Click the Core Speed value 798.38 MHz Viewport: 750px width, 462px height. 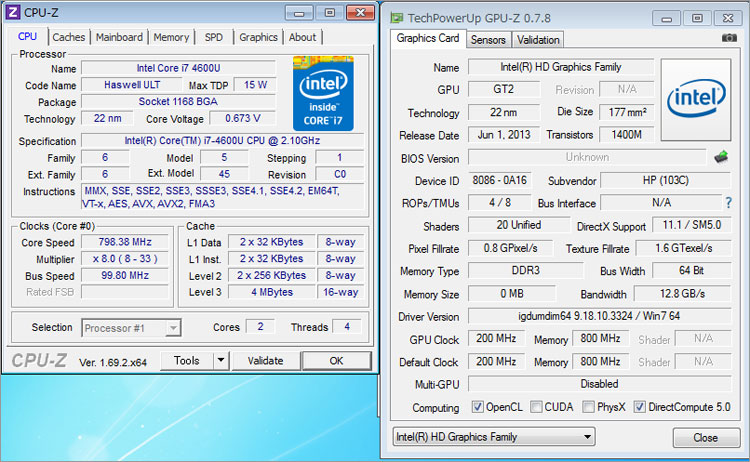coord(124,242)
